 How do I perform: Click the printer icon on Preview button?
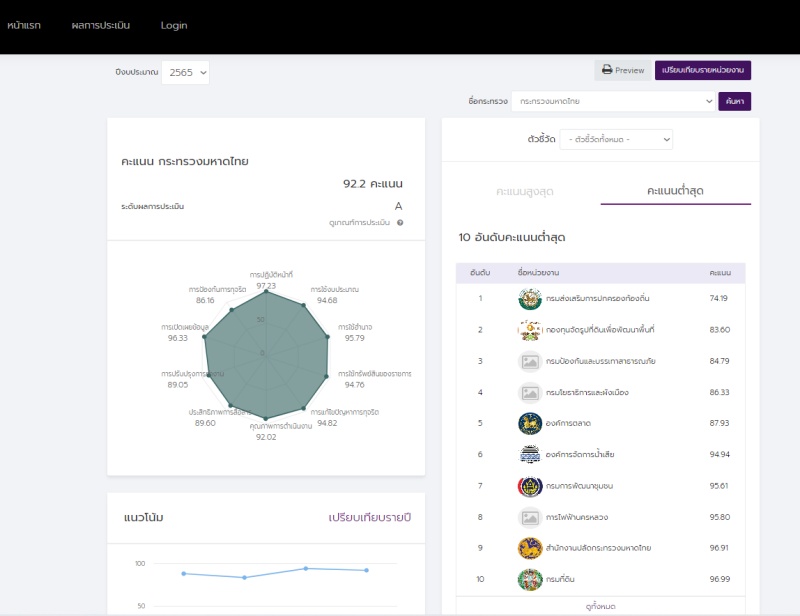click(607, 70)
